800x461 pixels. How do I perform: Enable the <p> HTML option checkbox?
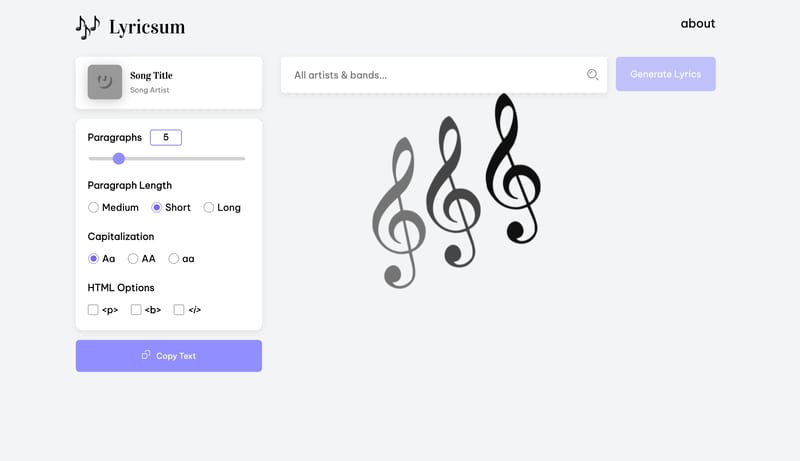(x=94, y=310)
